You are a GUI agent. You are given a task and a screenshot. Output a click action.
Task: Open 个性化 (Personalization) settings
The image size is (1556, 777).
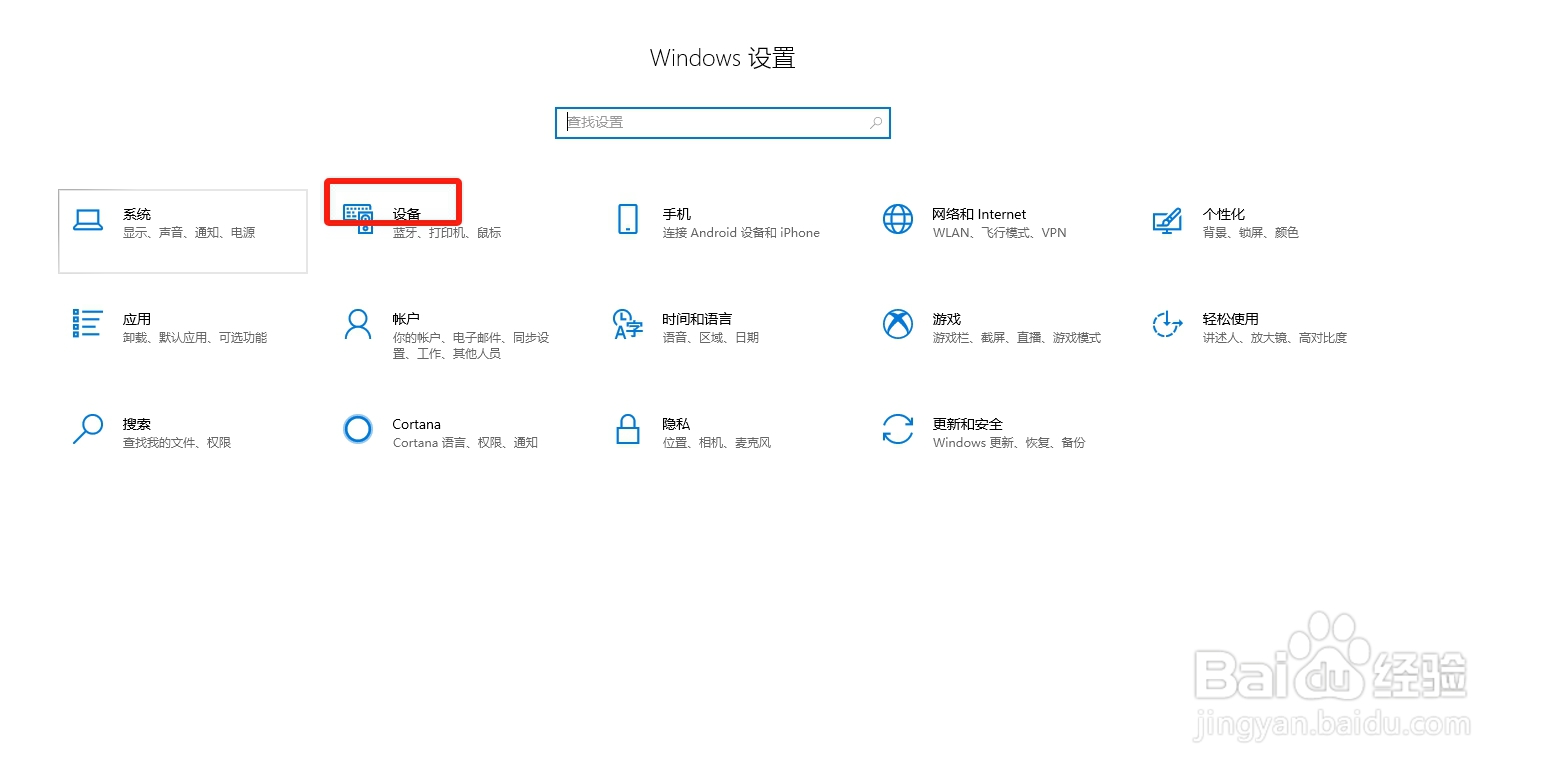point(1240,222)
